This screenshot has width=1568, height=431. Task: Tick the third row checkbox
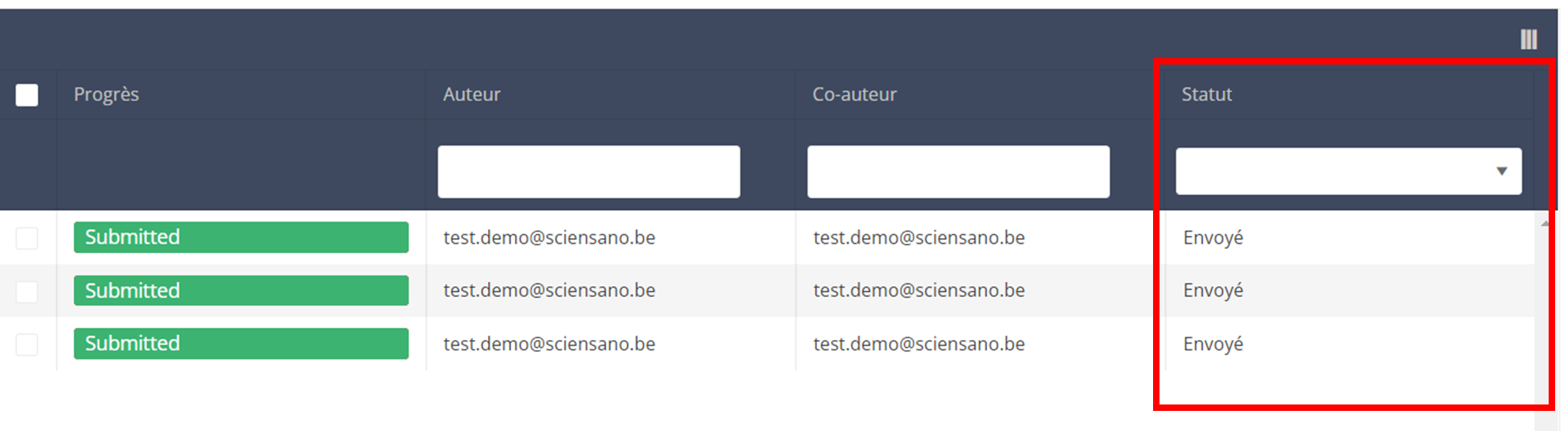coord(27,344)
